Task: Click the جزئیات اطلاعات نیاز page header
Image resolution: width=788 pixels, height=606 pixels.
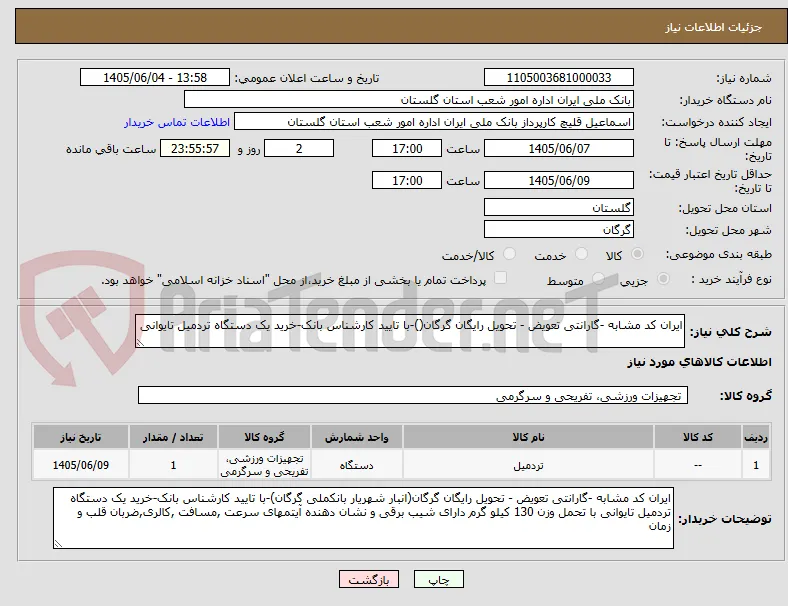Action: 714,27
